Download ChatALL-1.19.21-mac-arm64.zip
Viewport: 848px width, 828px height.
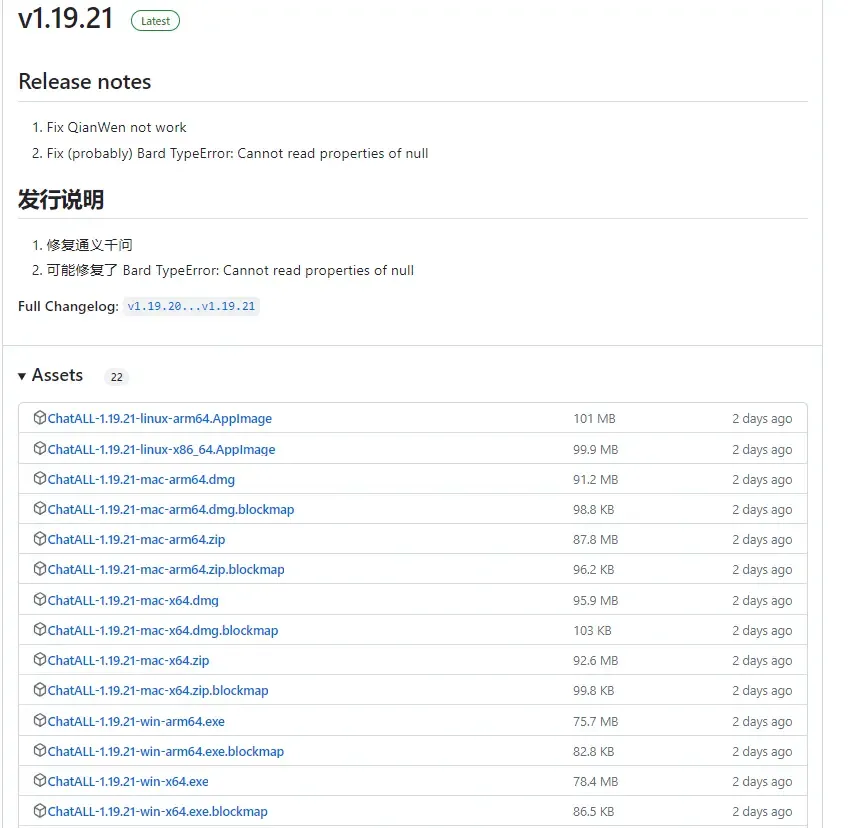click(x=136, y=540)
